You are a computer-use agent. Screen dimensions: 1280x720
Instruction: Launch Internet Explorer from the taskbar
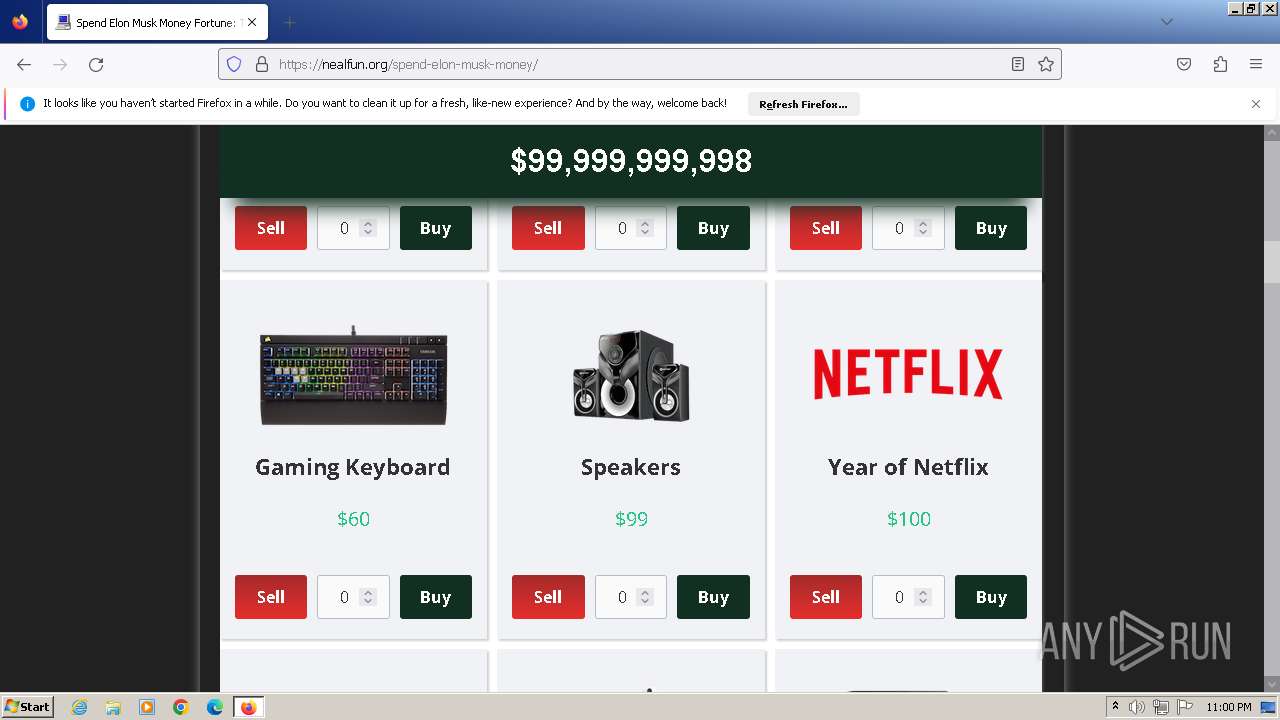(x=80, y=707)
